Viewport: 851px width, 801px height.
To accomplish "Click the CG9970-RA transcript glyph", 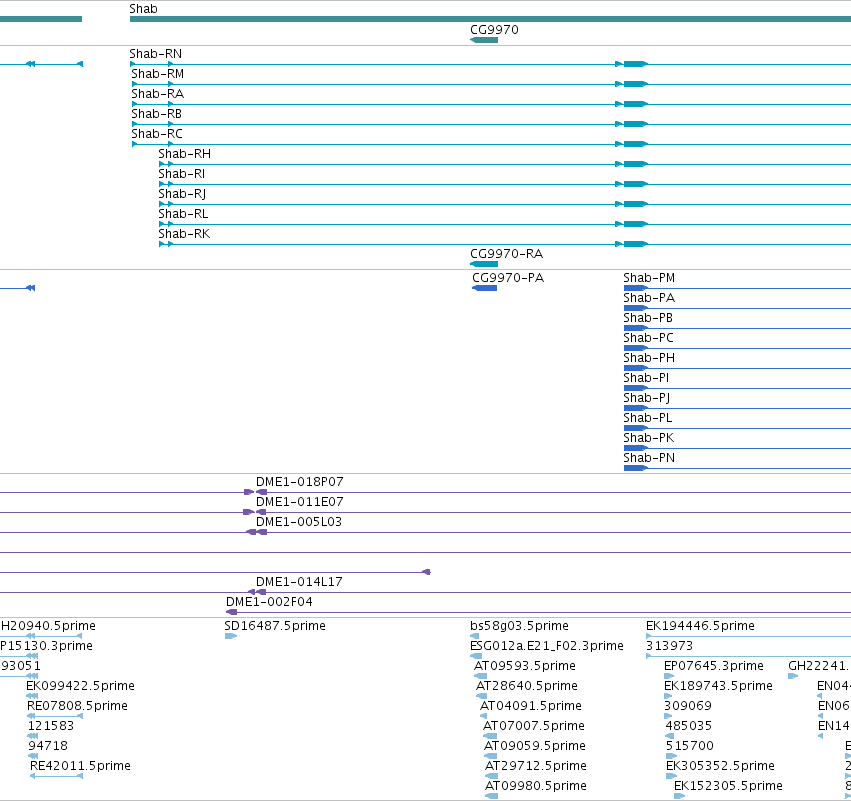I will tap(484, 264).
